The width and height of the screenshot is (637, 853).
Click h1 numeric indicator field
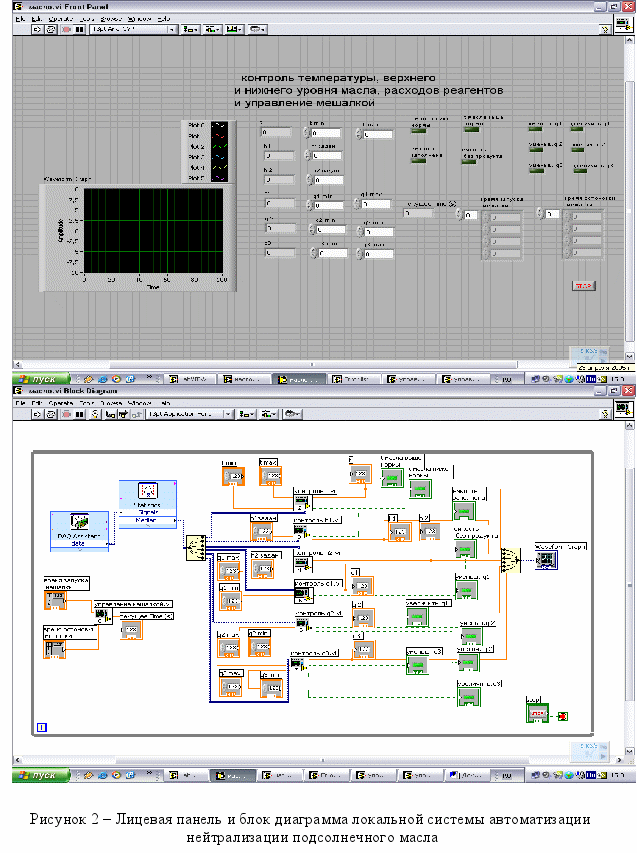[280, 156]
